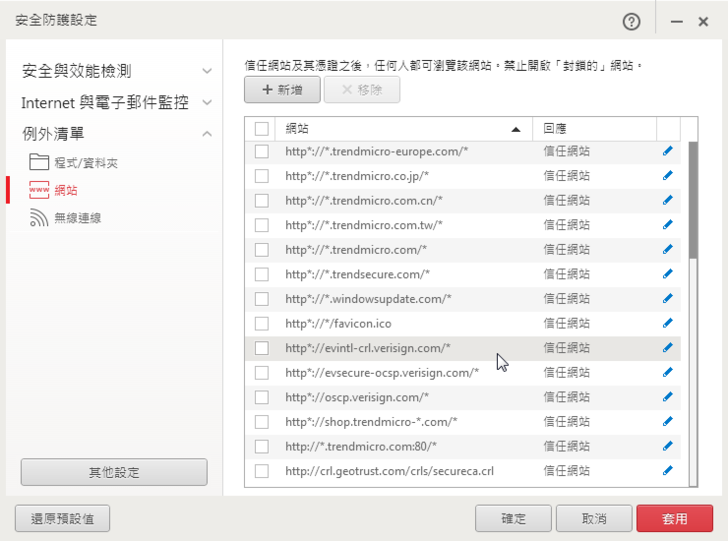This screenshot has height=541, width=728.
Task: Click pencil icon for oscp.verisign.com row
Action: click(668, 397)
